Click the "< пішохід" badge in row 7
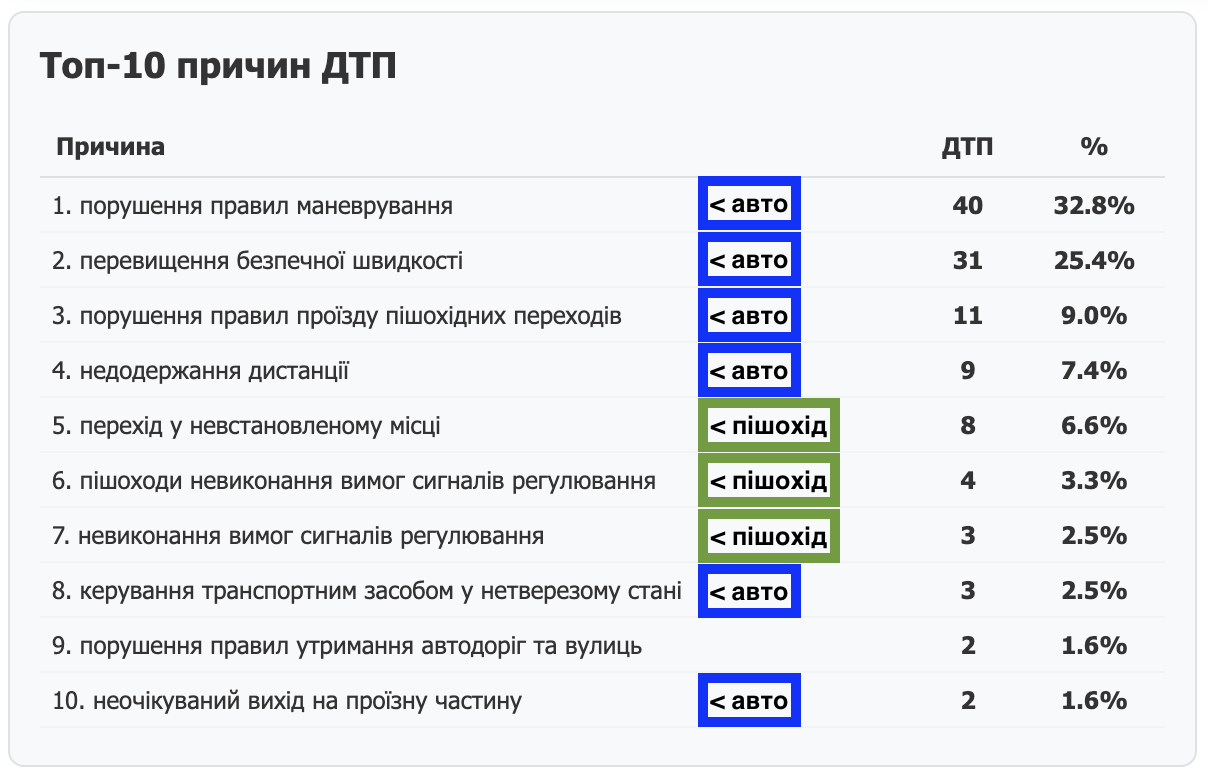This screenshot has height=778, width=1208. click(x=768, y=537)
